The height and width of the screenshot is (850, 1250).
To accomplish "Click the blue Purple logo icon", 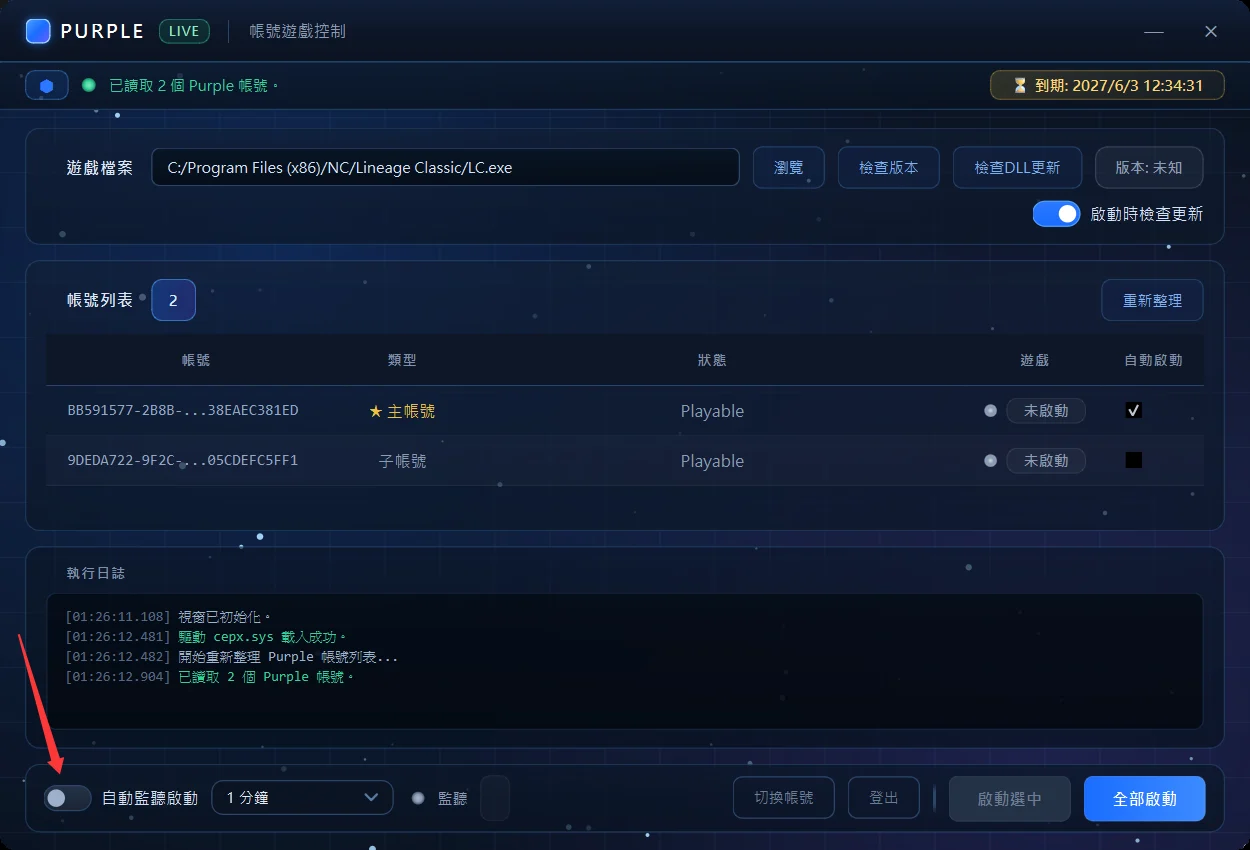I will tap(38, 31).
